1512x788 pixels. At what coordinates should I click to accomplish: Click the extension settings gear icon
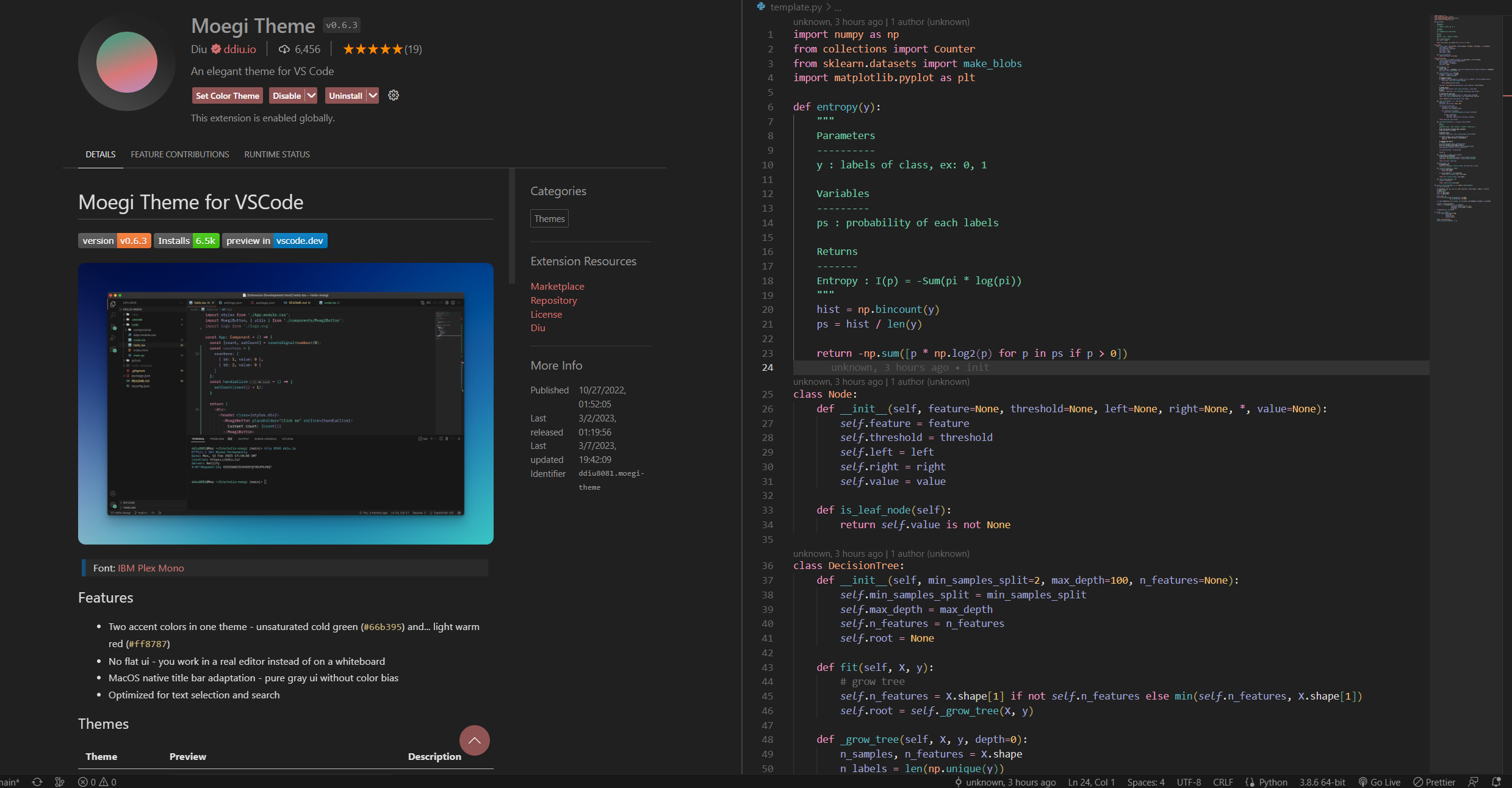[x=394, y=95]
